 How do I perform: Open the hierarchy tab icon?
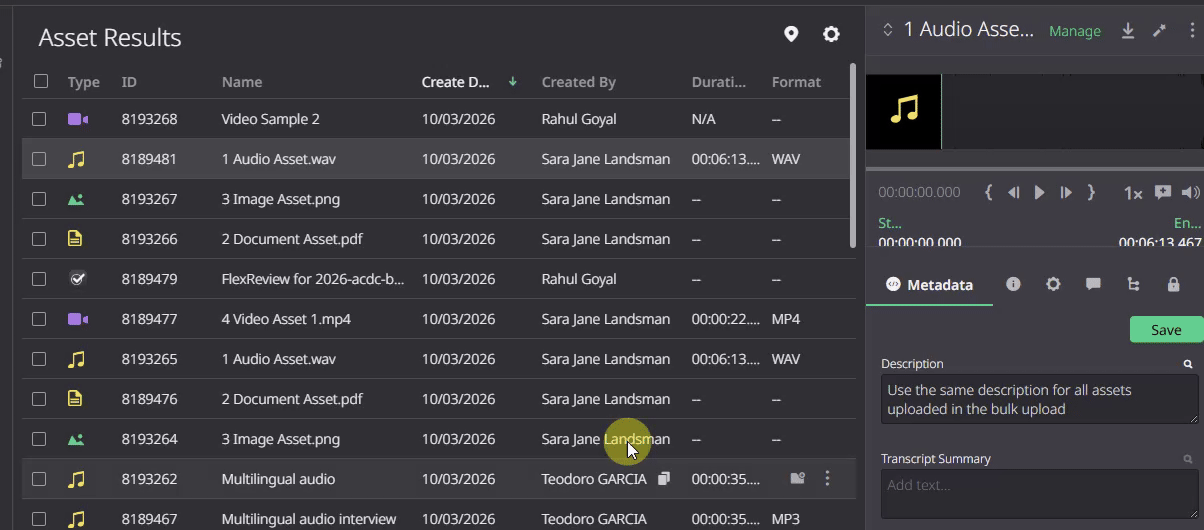pos(1133,284)
